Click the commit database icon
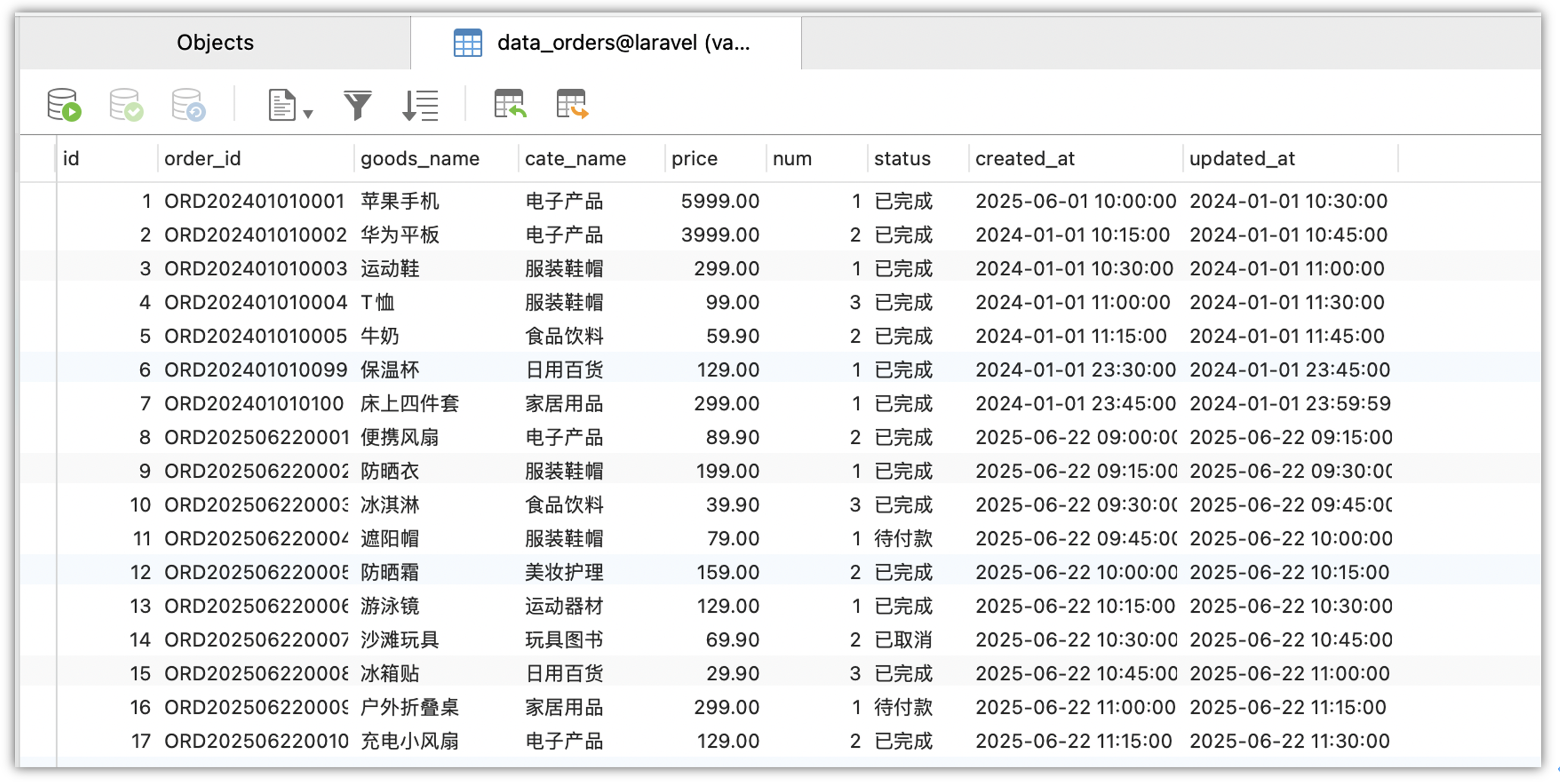This screenshot has width=1560, height=784. [126, 105]
